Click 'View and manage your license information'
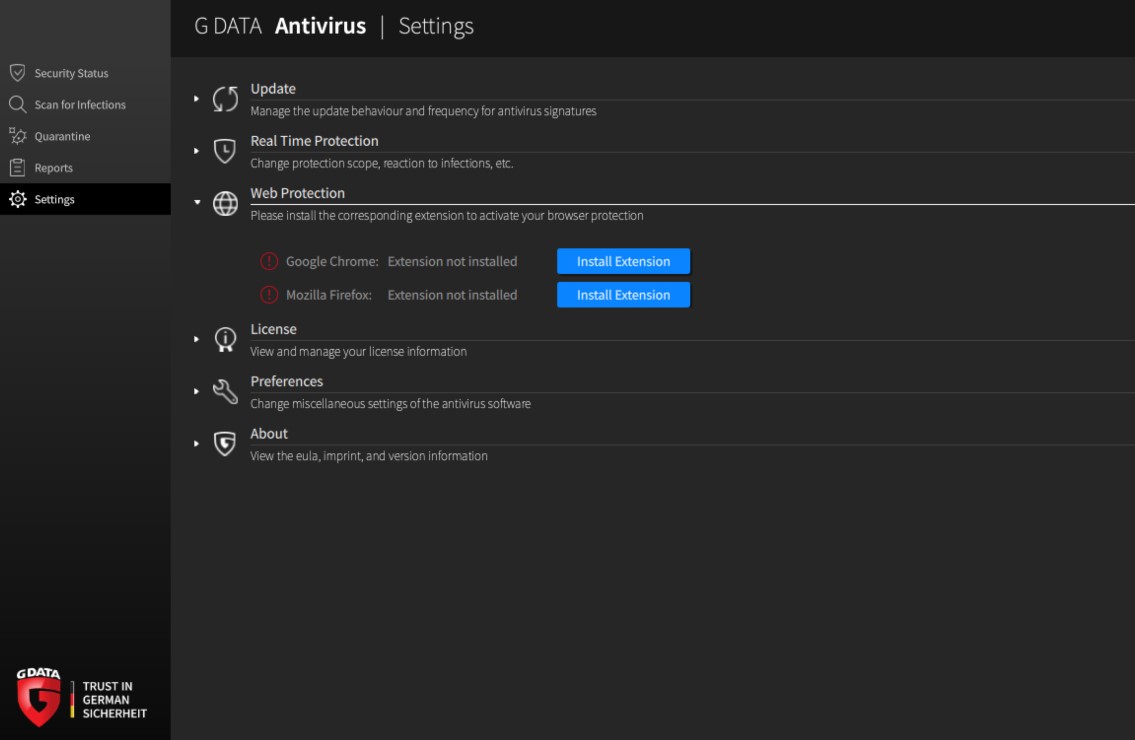 pos(358,351)
